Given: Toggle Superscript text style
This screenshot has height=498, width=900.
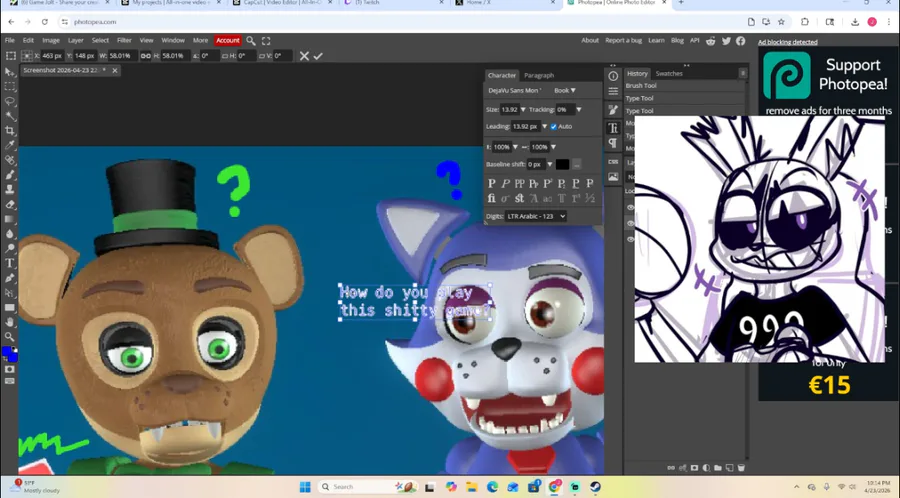Looking at the screenshot, I should click(x=548, y=184).
